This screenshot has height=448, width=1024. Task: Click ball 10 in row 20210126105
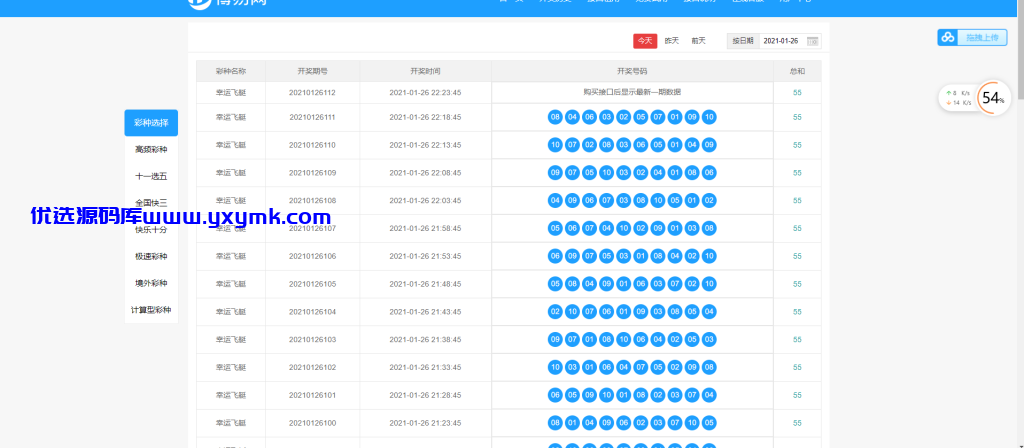pyautogui.click(x=709, y=284)
